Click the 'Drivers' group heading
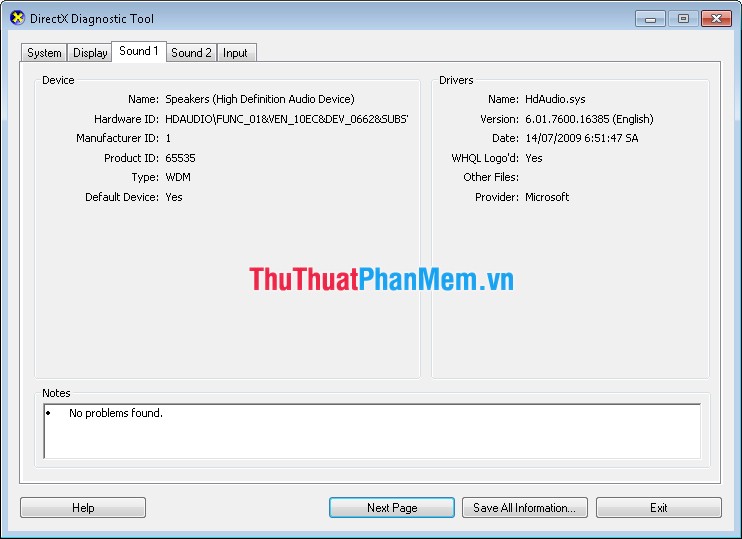Screen dimensions: 742x539 tap(456, 80)
